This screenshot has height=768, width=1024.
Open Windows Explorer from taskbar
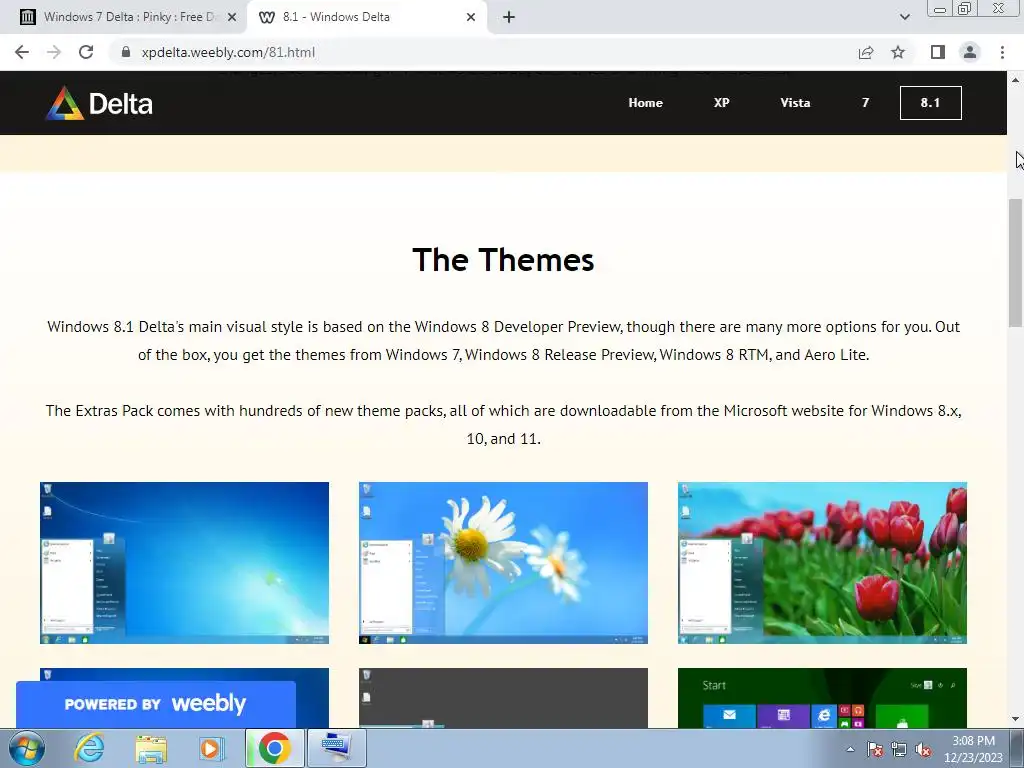[151, 748]
